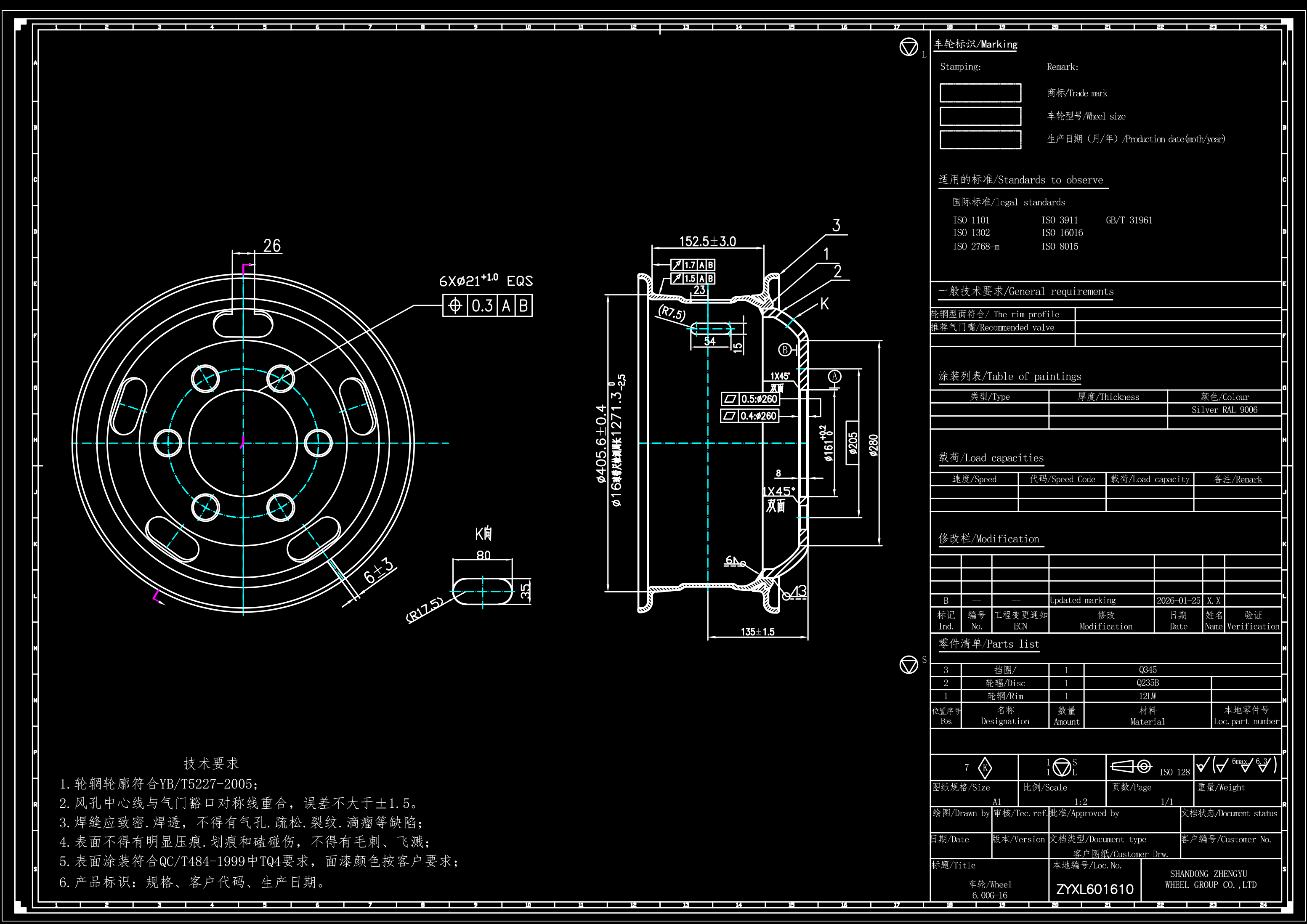
Task: Click the 'Updated marking' modification entry
Action: point(1083,600)
